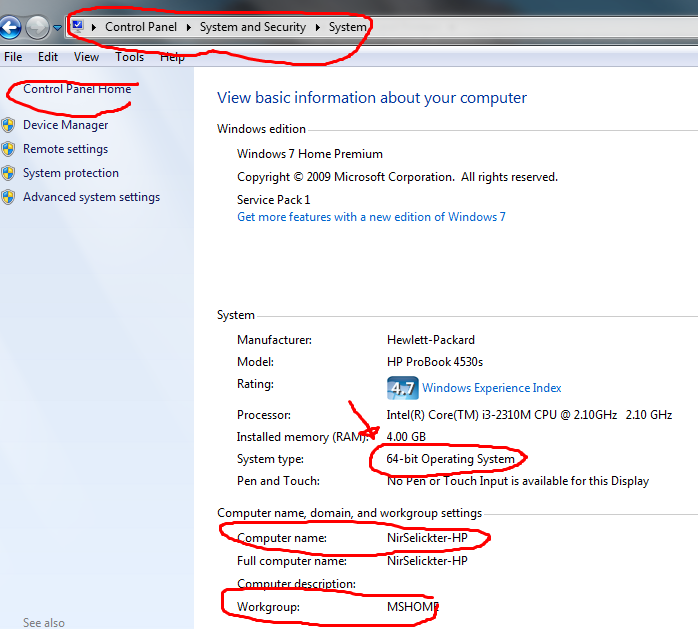Image resolution: width=698 pixels, height=629 pixels.
Task: Click shield icon beside Remote settings
Action: point(8,149)
